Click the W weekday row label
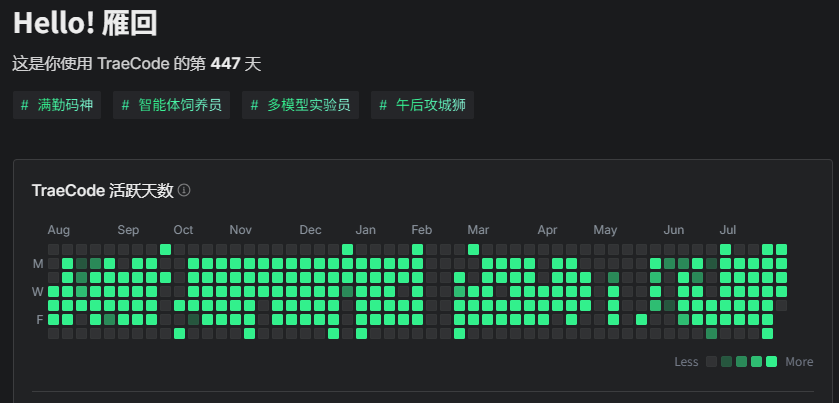 [38, 292]
